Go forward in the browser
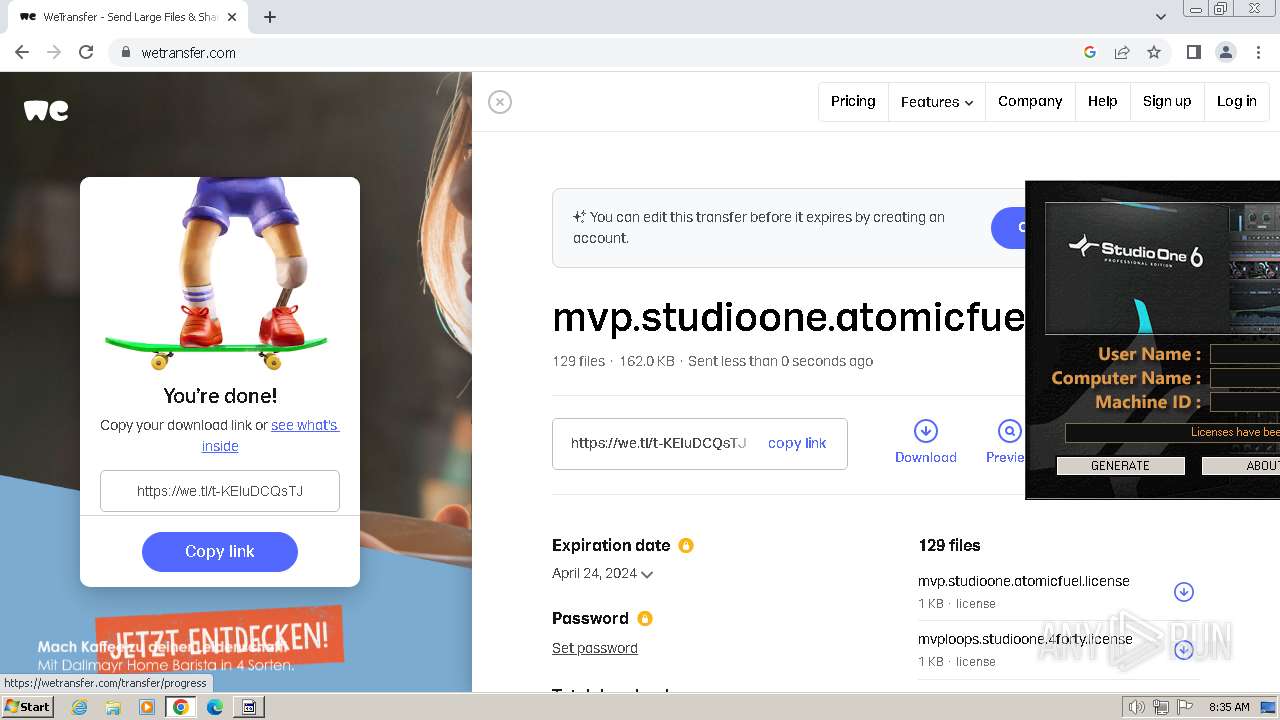 pos(54,52)
